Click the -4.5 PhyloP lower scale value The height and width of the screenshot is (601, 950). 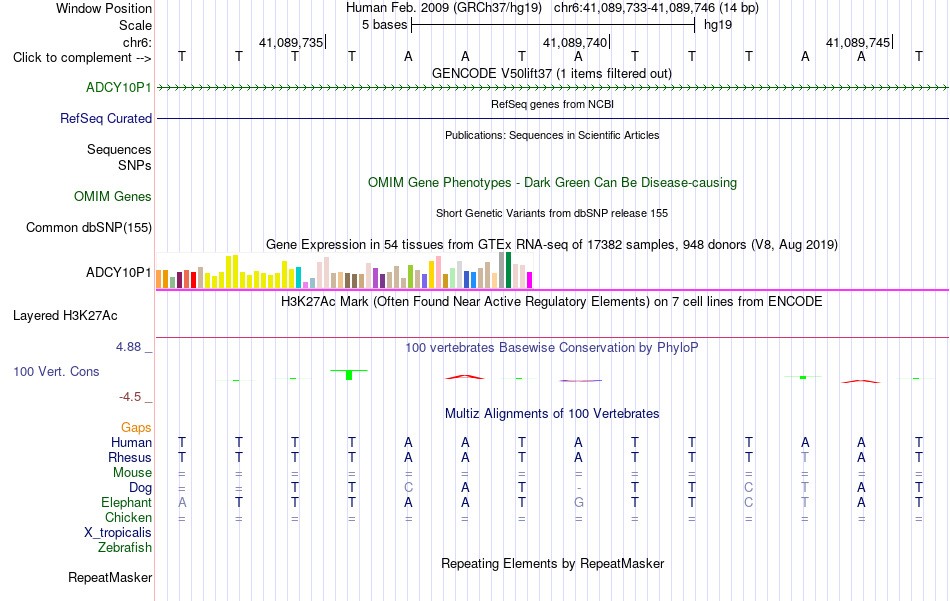(x=130, y=396)
